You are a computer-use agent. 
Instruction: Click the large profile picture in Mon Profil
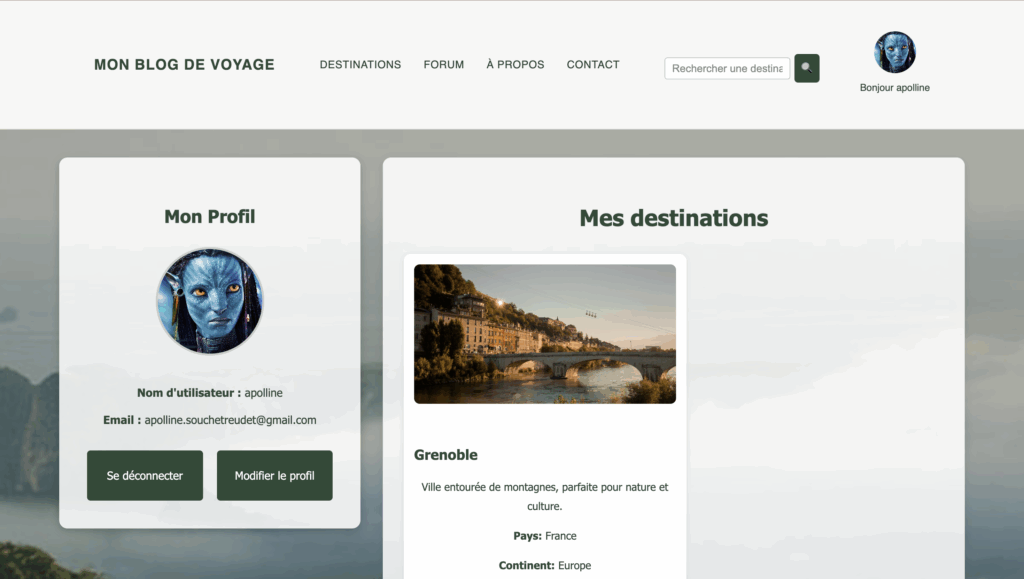tap(210, 301)
